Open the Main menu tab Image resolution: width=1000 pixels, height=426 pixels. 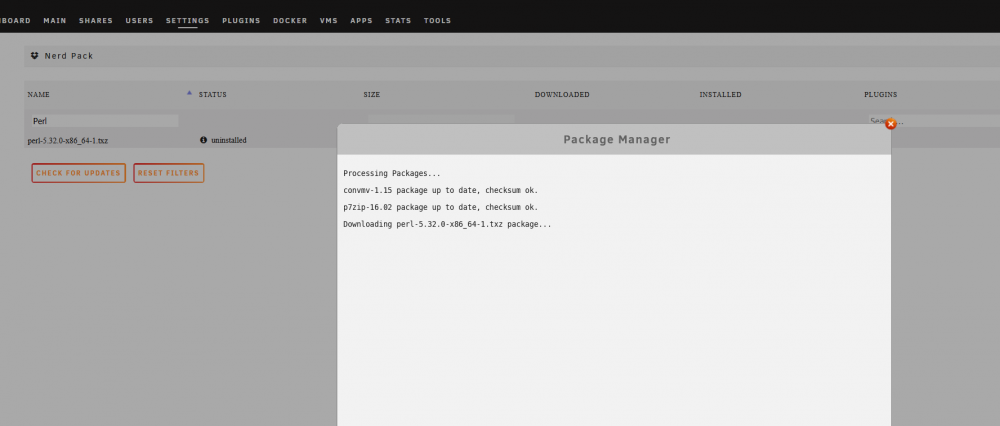click(55, 20)
